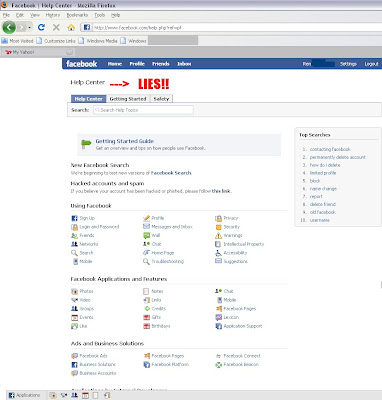The width and height of the screenshot is (382, 400).
Task: Click the Friends help topic icon
Action: (74, 235)
